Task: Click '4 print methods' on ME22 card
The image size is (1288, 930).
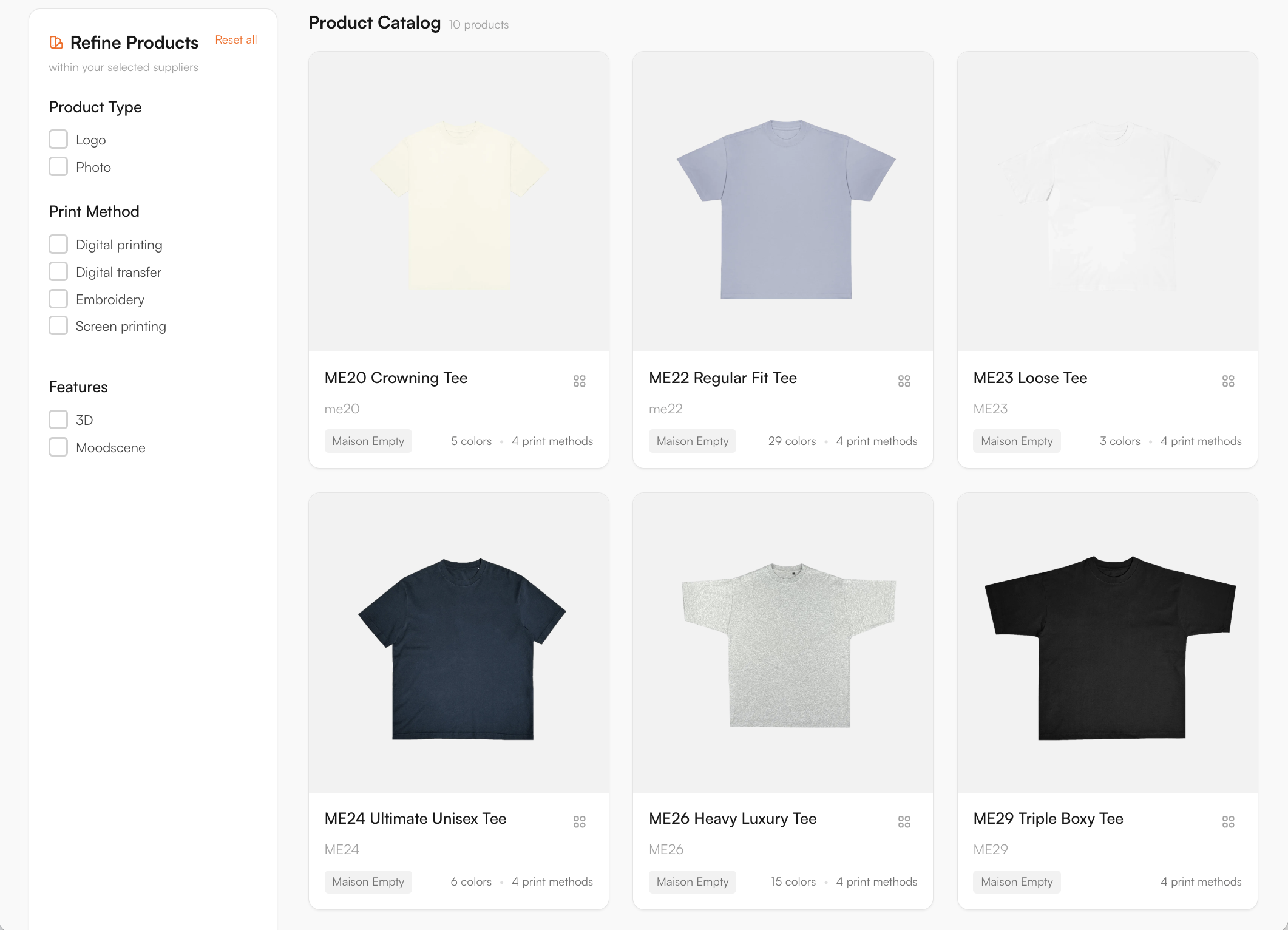Action: tap(876, 441)
